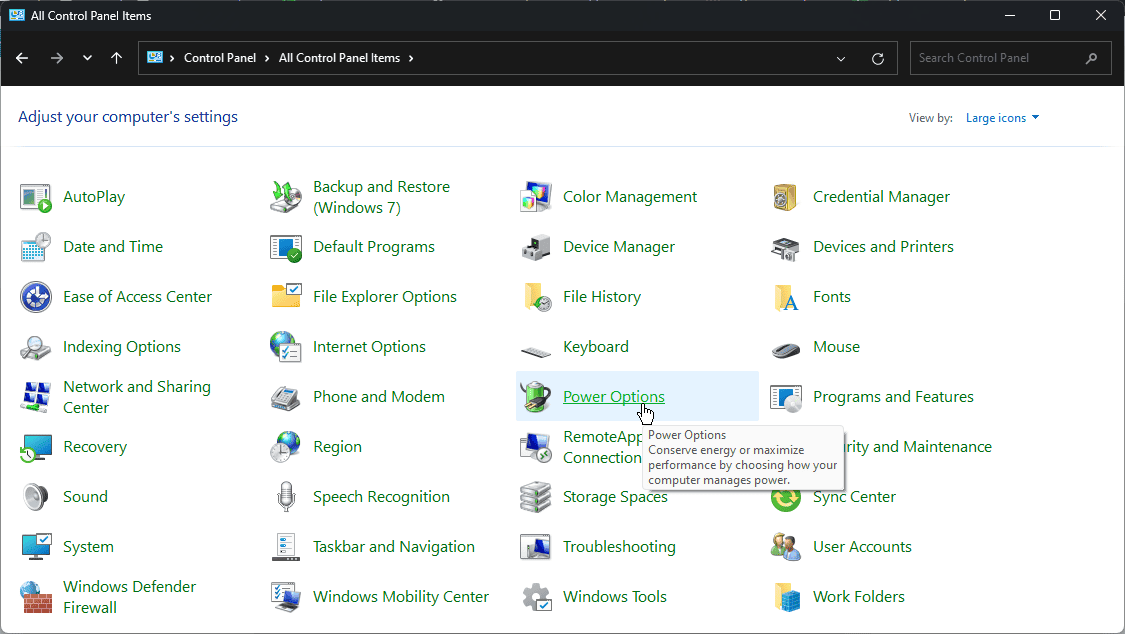
Task: Open the System monitor icon
Action: pos(35,547)
